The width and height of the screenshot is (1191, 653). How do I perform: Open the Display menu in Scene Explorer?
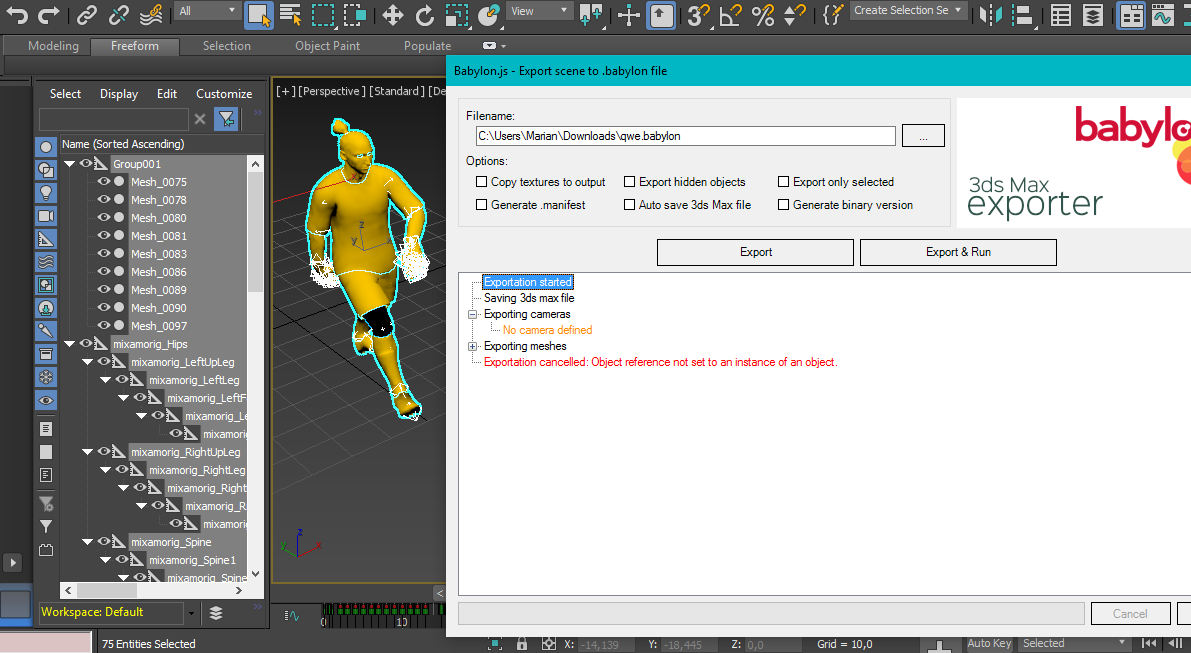[118, 94]
